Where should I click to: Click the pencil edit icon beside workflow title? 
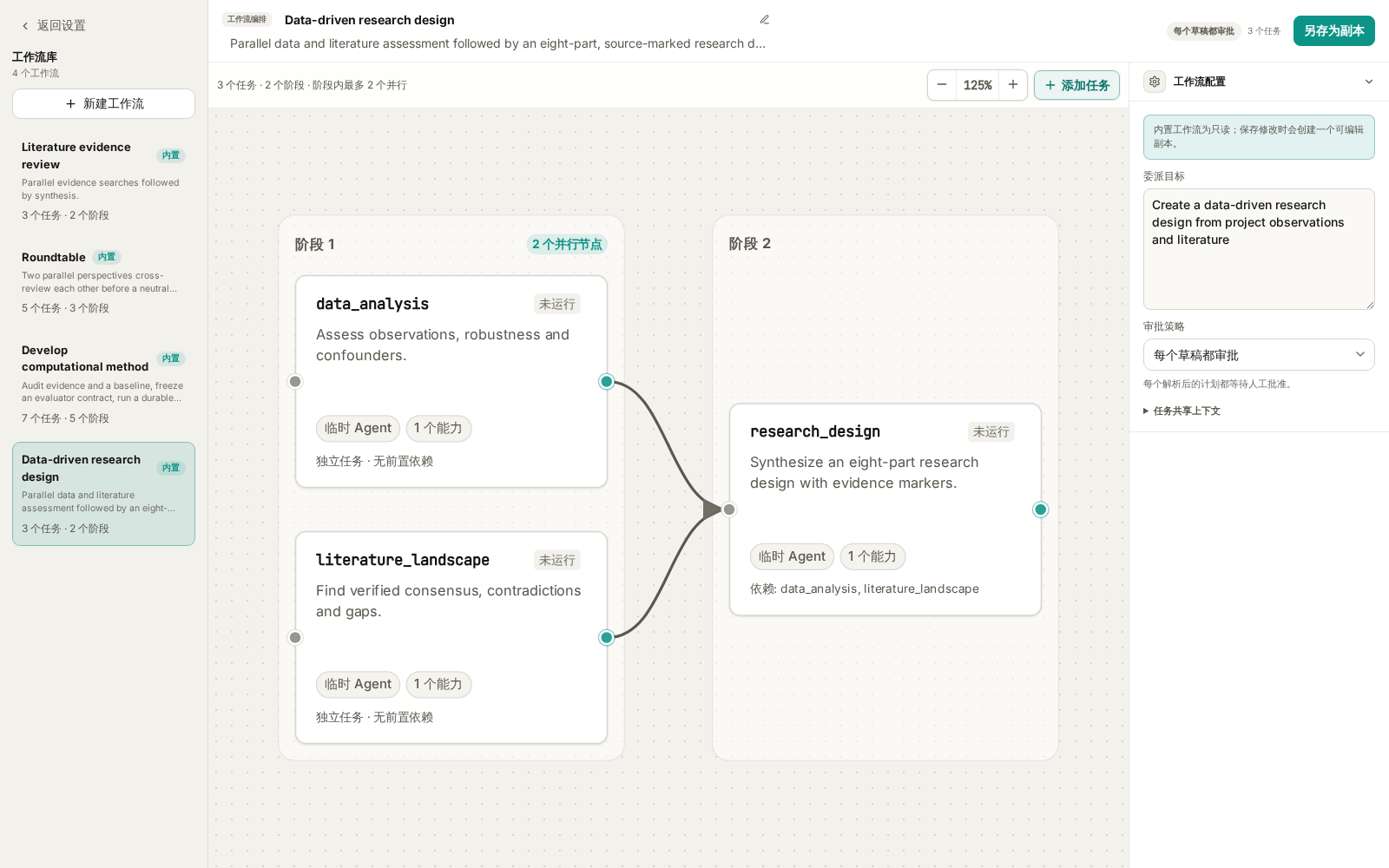pos(765,20)
